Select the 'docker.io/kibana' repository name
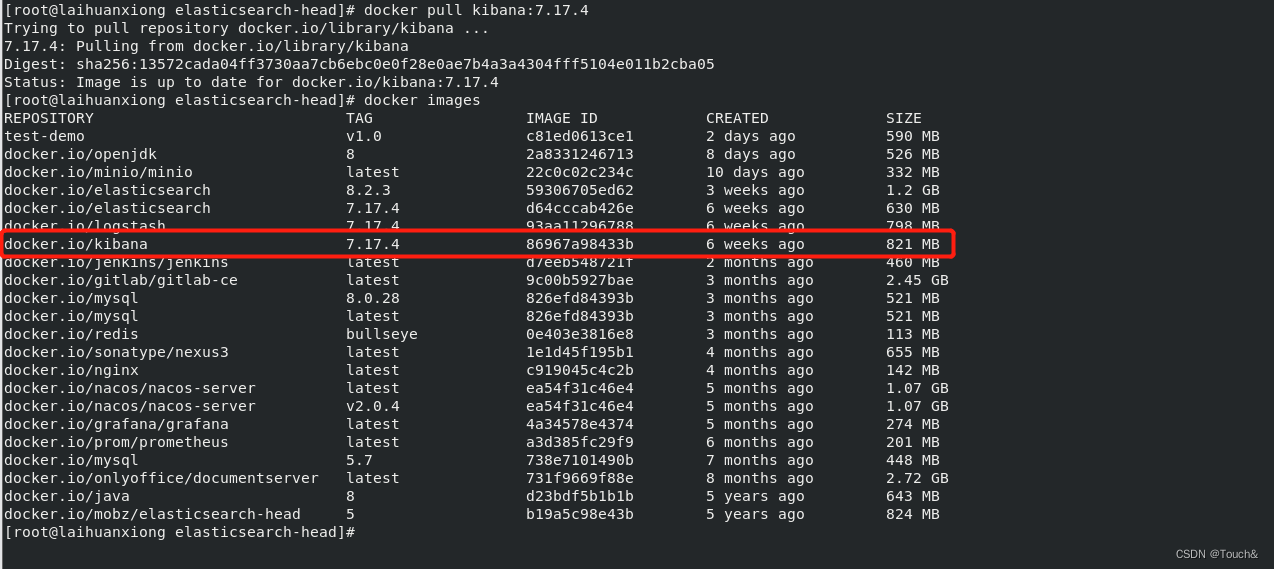This screenshot has width=1274, height=569. click(x=76, y=244)
